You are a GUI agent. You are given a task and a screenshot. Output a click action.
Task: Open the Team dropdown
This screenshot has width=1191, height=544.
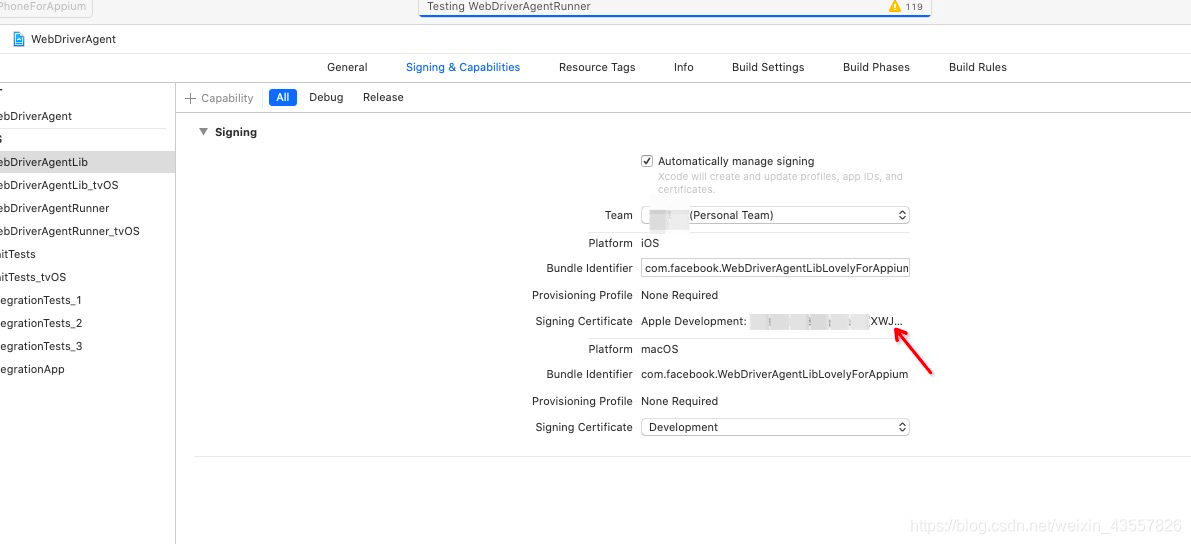click(x=776, y=215)
